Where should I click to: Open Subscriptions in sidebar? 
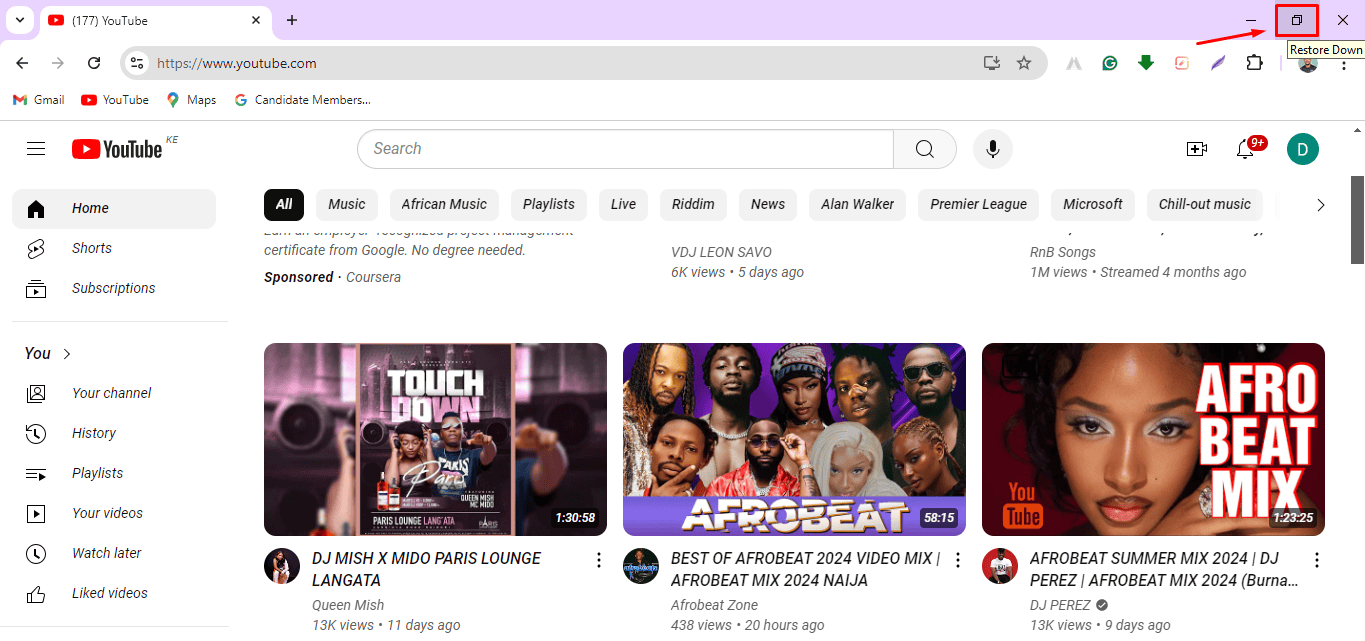pos(114,288)
